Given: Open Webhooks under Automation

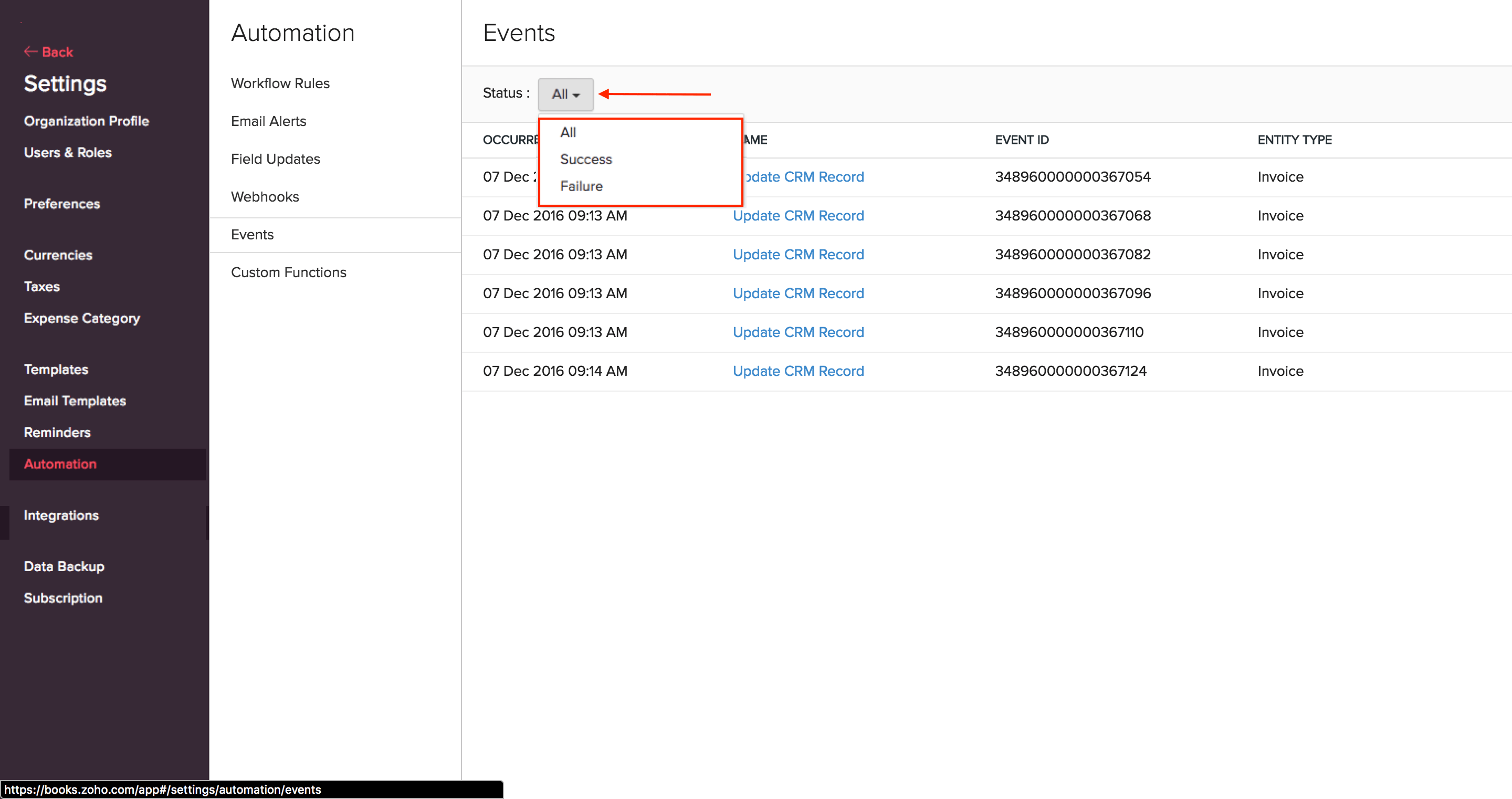Looking at the screenshot, I should pos(265,197).
